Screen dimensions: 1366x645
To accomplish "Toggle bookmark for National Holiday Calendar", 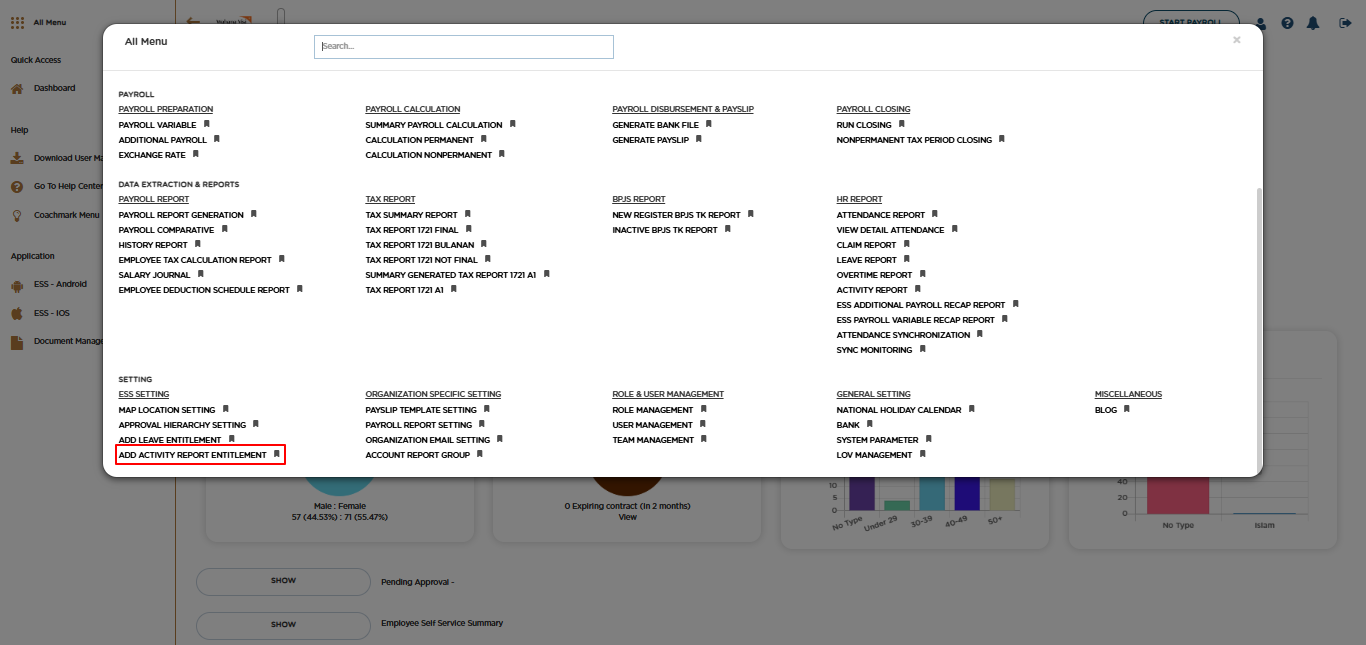I will (x=971, y=409).
